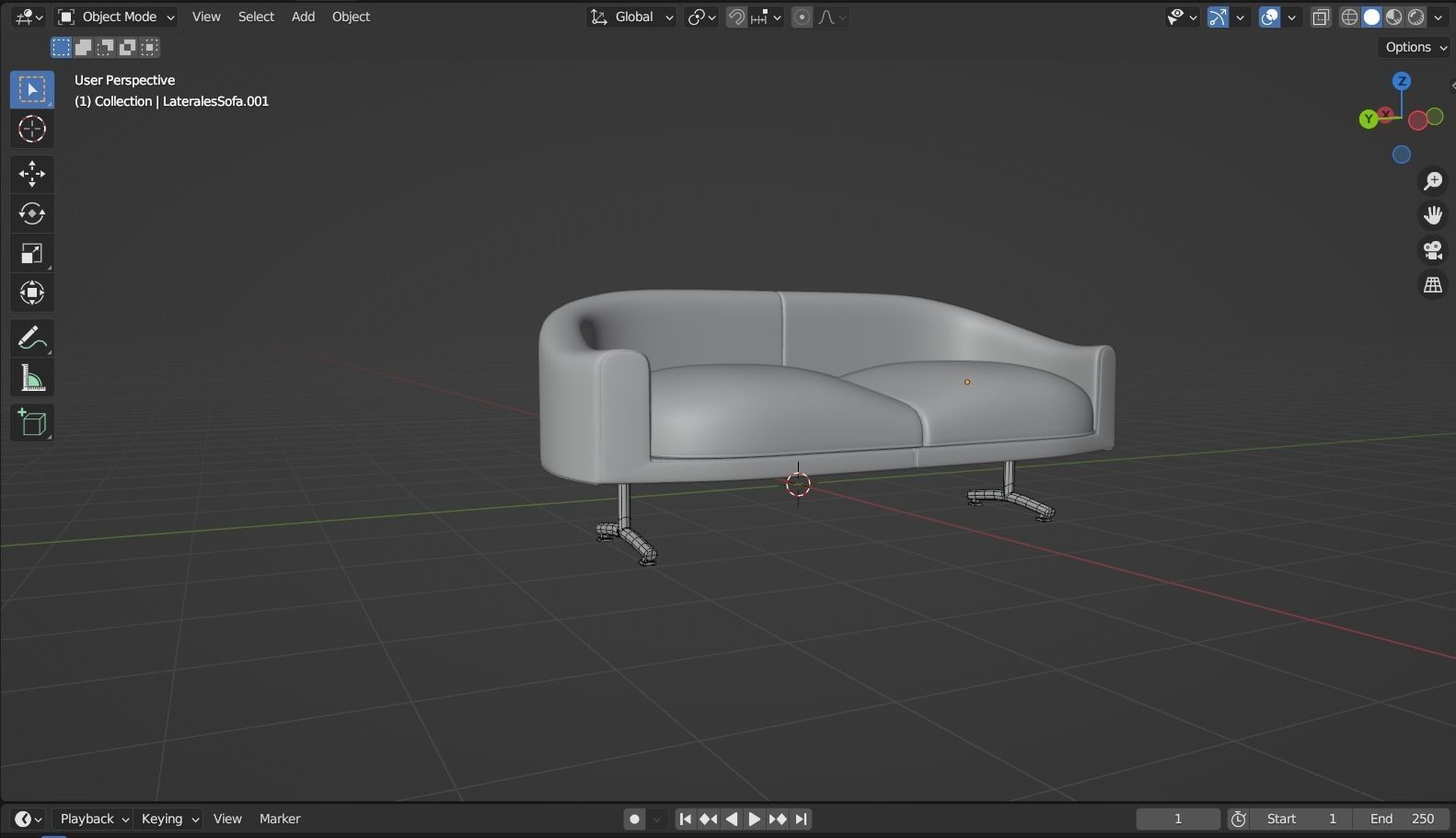Image resolution: width=1456 pixels, height=838 pixels.
Task: Switch to rendered shading
Action: pos(1416,17)
